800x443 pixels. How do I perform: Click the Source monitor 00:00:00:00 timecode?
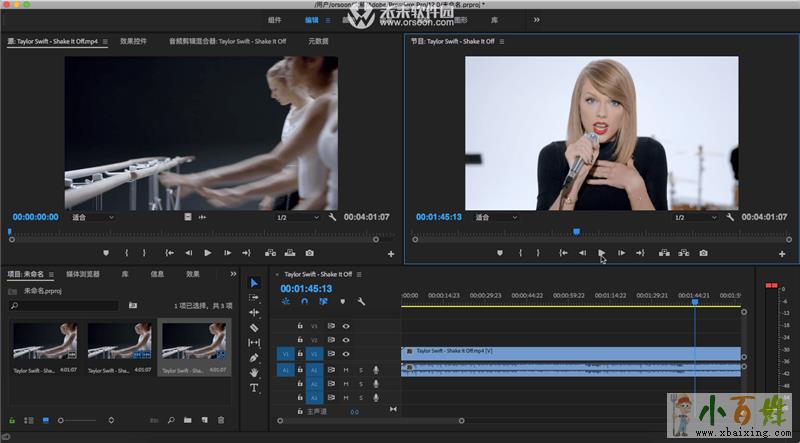36,217
